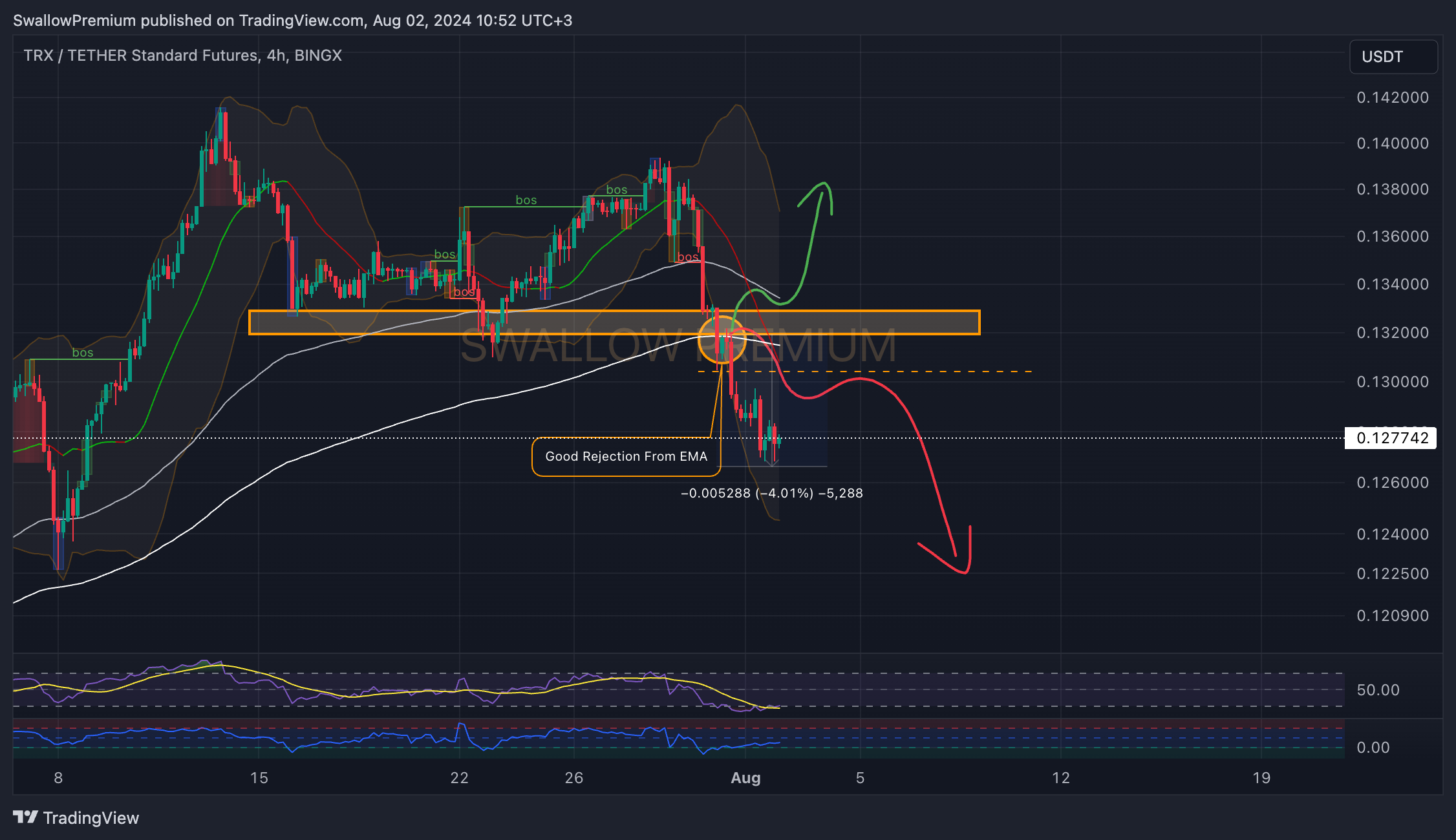Click the date label 22 on time axis
Image resolution: width=1456 pixels, height=840 pixels.
tap(459, 778)
